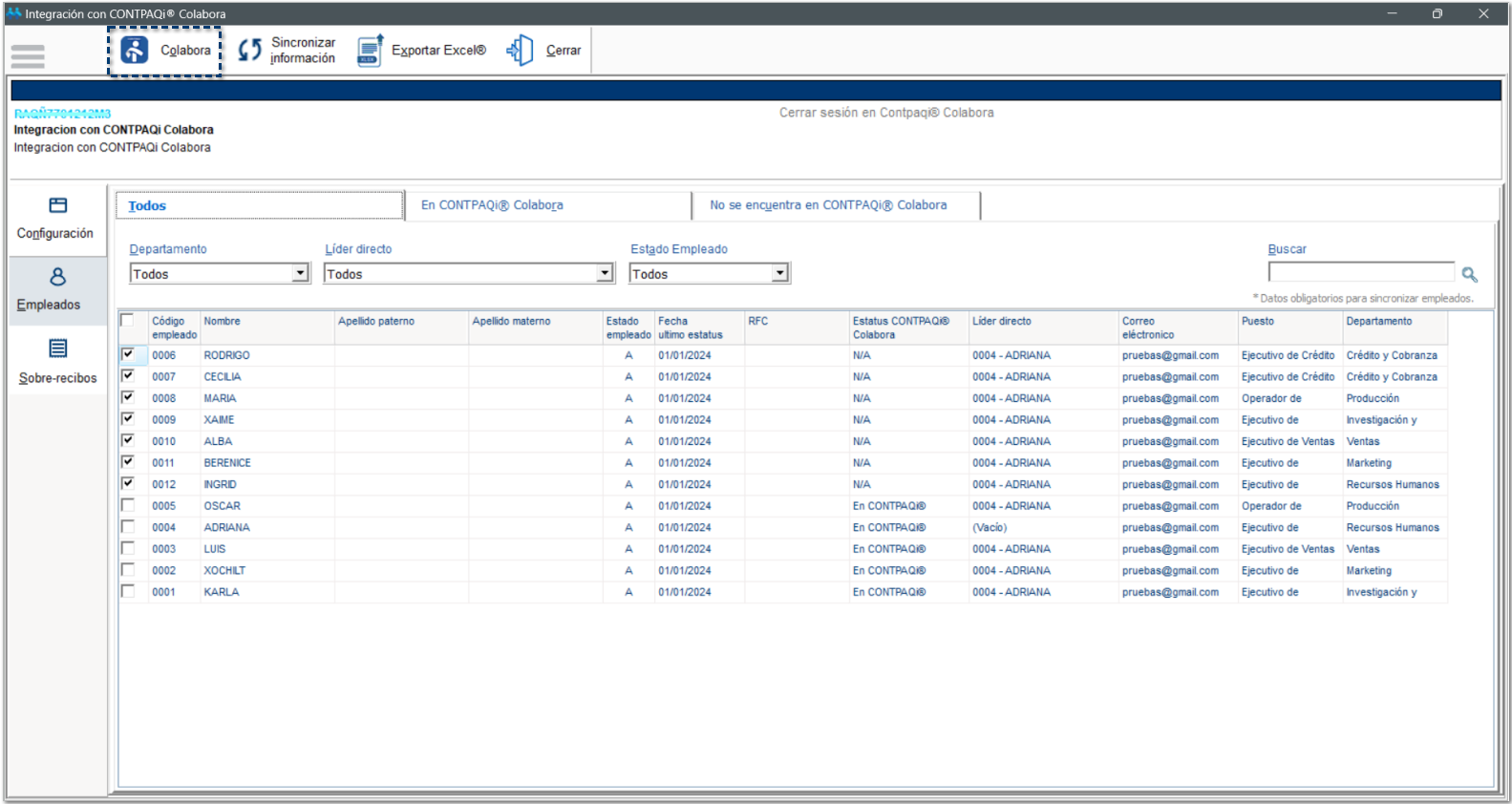Viewport: 1512px width, 804px height.
Task: Click Cerrar sesión en Contpaqi Colabora link
Action: coord(885,113)
